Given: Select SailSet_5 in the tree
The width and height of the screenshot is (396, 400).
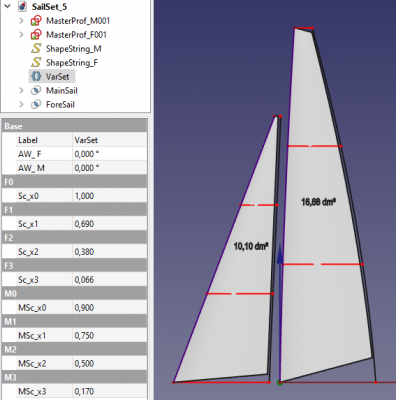Looking at the screenshot, I should 49,7.
